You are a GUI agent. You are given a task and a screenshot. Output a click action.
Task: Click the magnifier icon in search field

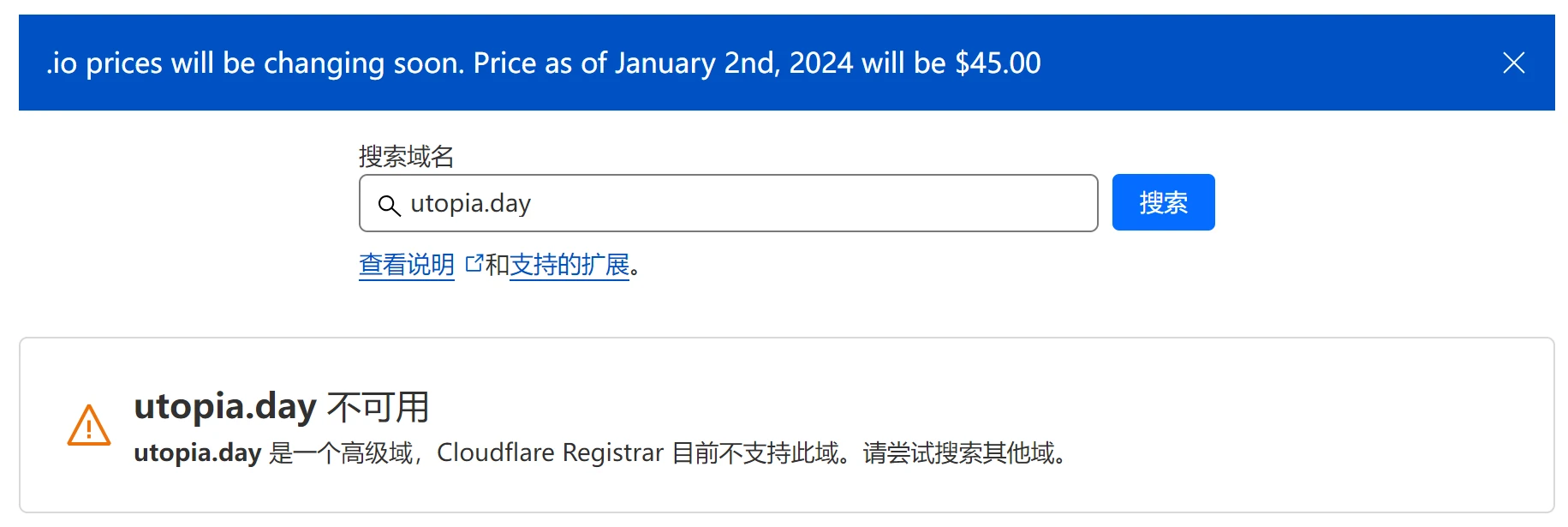389,205
